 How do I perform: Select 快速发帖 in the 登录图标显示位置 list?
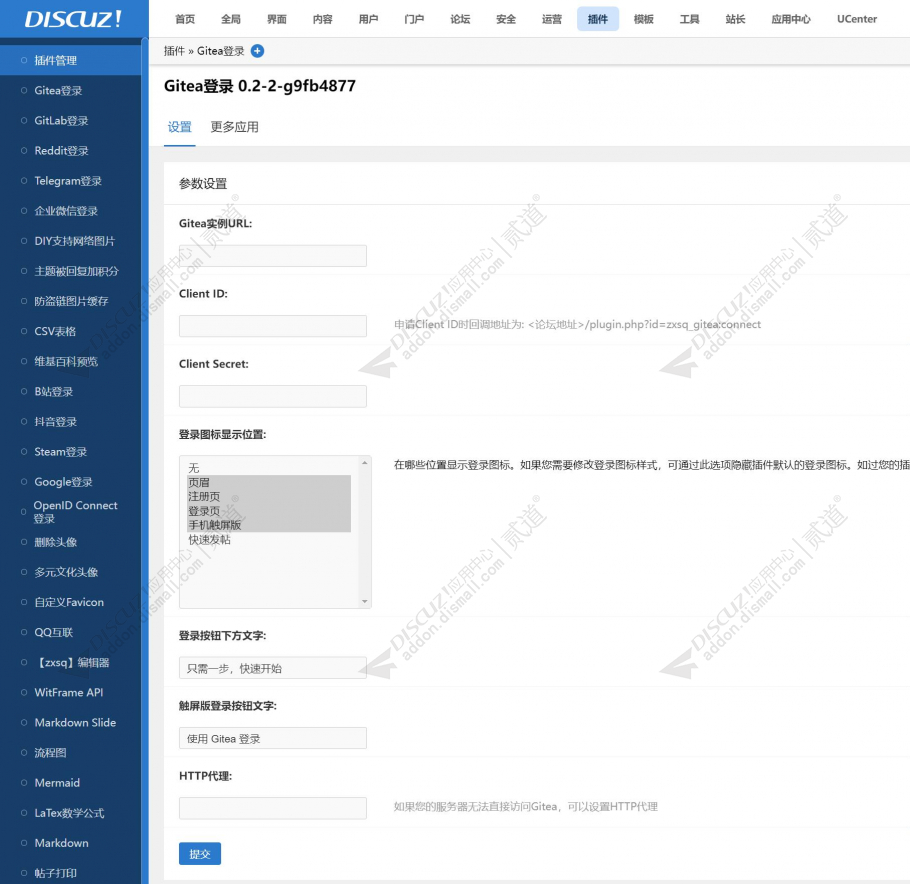coord(269,540)
